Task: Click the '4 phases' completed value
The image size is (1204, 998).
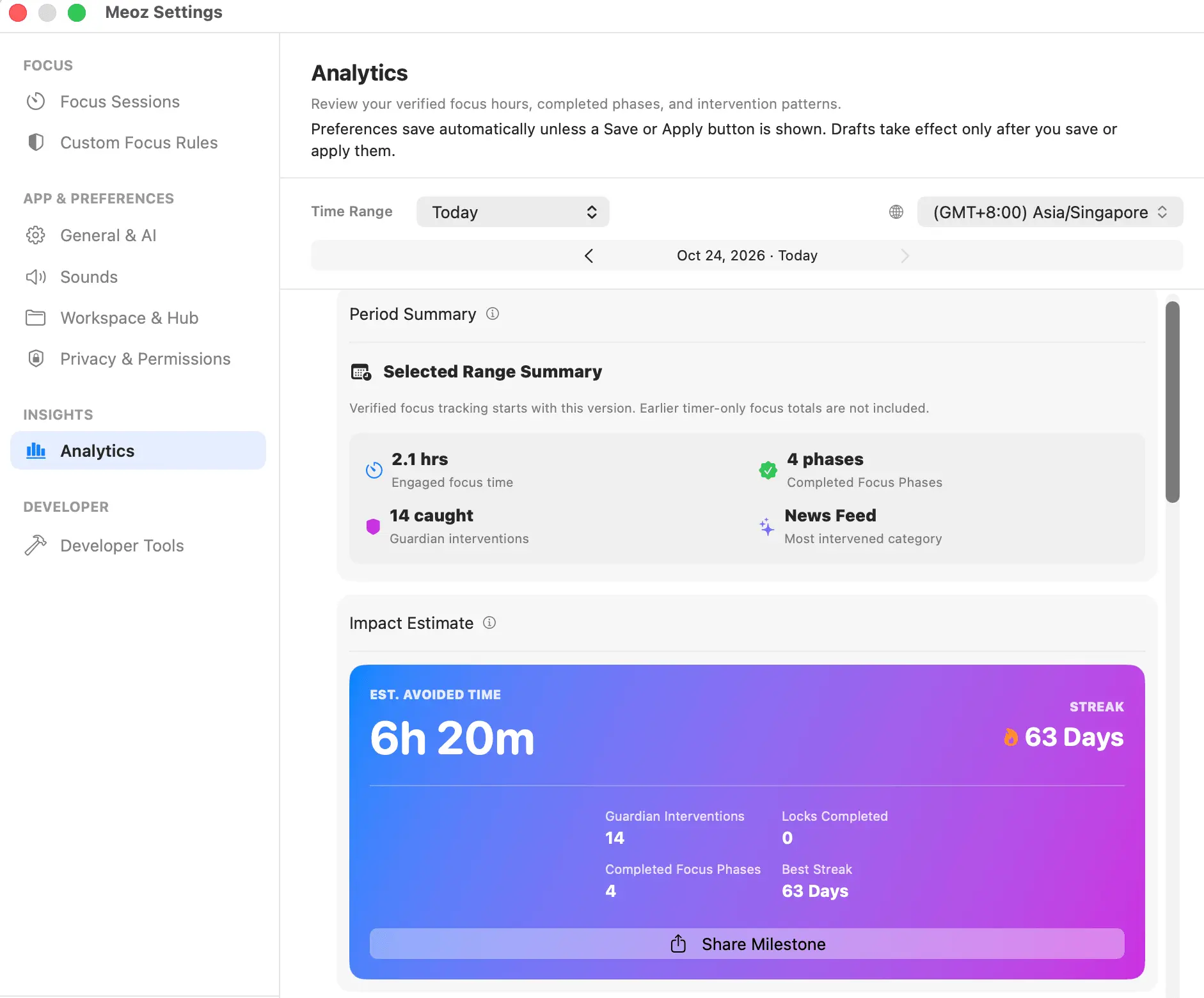Action: pos(825,459)
